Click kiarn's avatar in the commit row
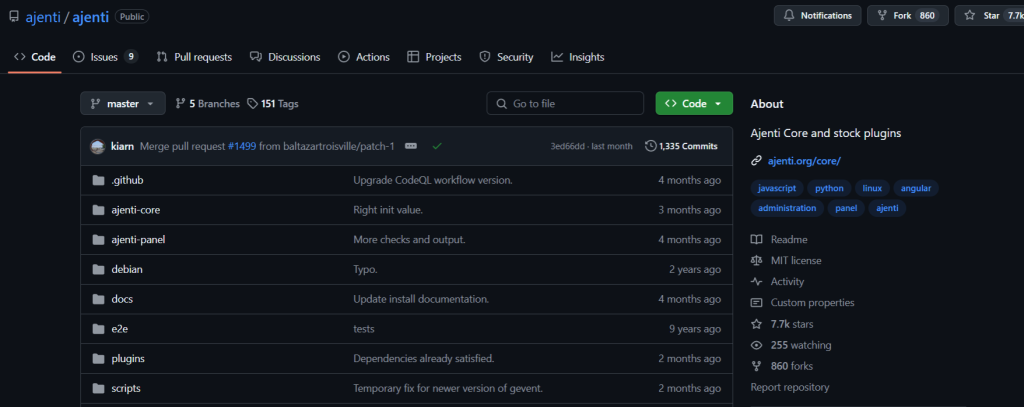Screen dimensions: 1024x407 (97, 146)
